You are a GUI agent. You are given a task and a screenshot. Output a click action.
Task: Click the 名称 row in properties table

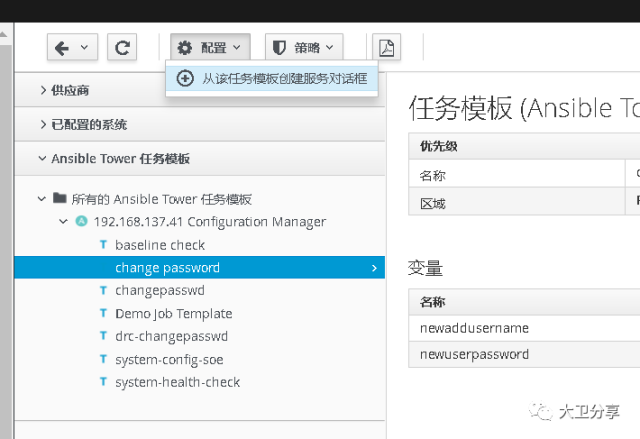click(x=524, y=174)
